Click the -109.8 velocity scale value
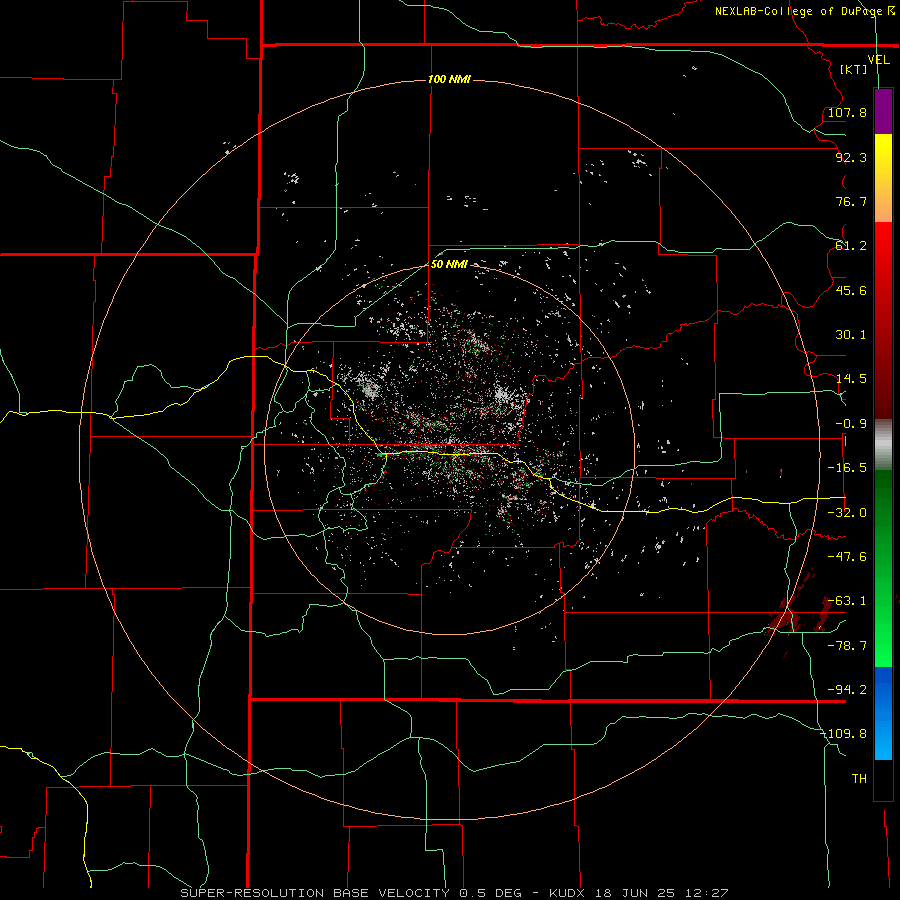900x900 pixels. (843, 734)
